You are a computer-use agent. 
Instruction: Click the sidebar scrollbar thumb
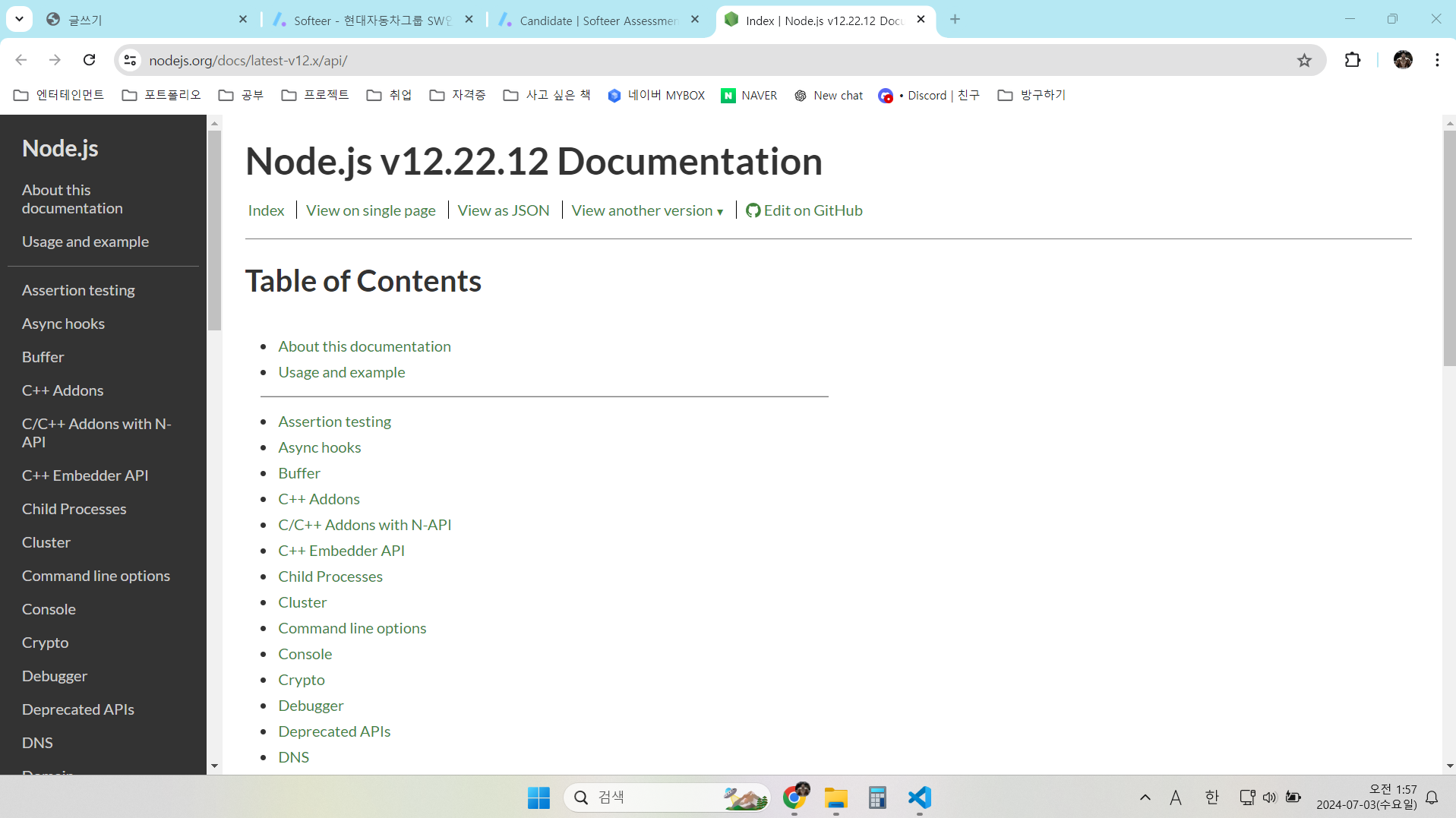tap(215, 230)
